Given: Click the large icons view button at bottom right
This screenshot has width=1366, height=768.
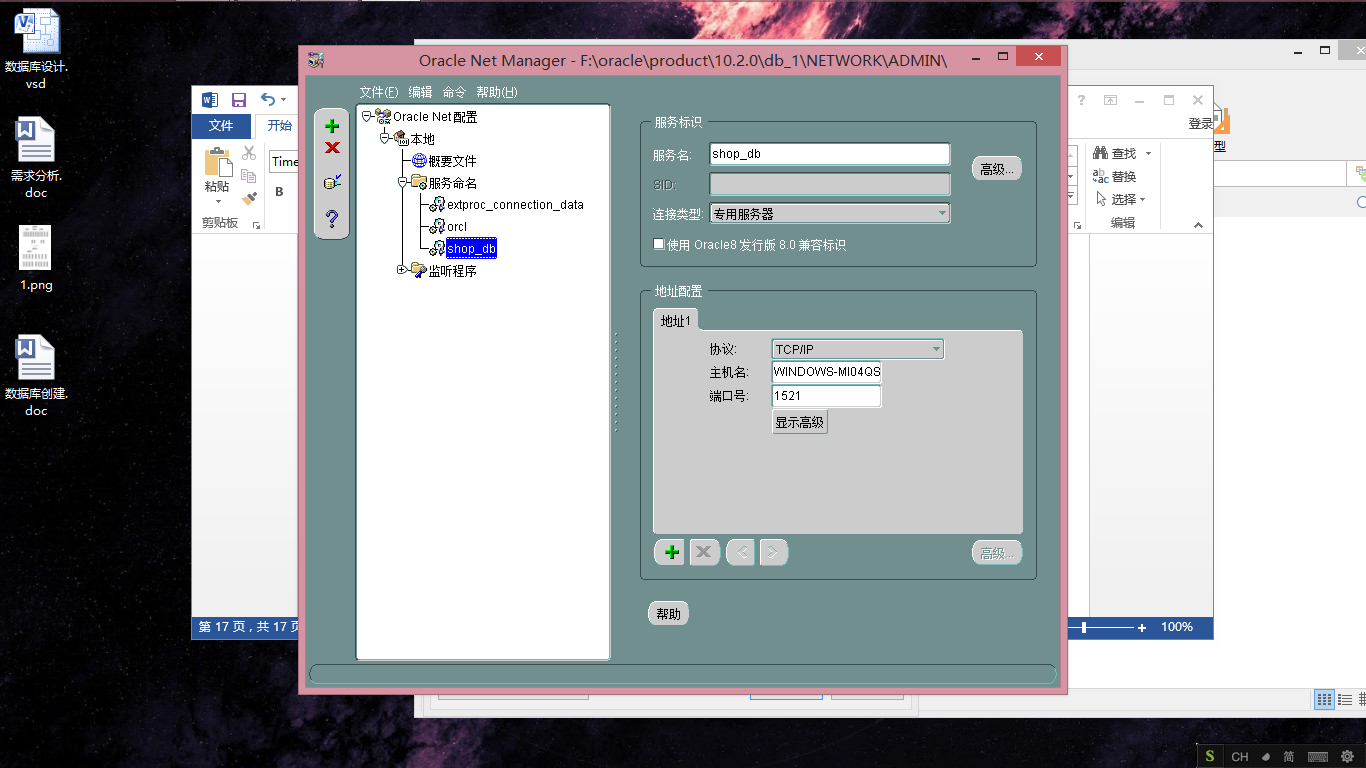Looking at the screenshot, I should coord(1324,700).
